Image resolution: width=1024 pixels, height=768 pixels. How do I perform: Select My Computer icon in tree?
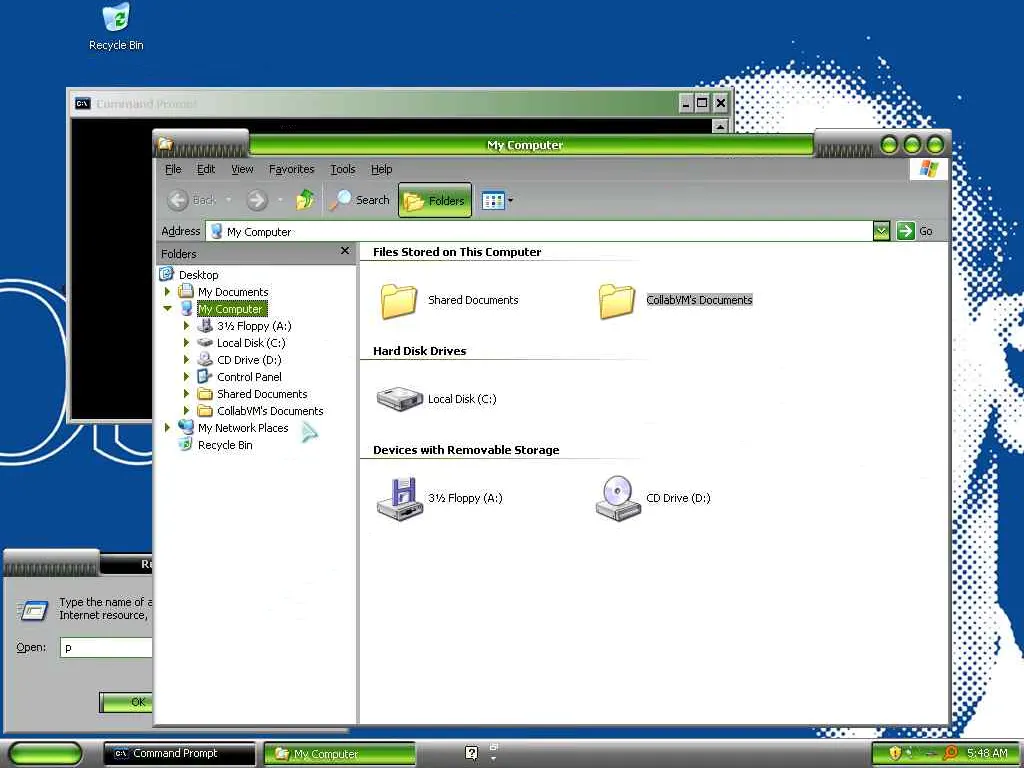[186, 308]
